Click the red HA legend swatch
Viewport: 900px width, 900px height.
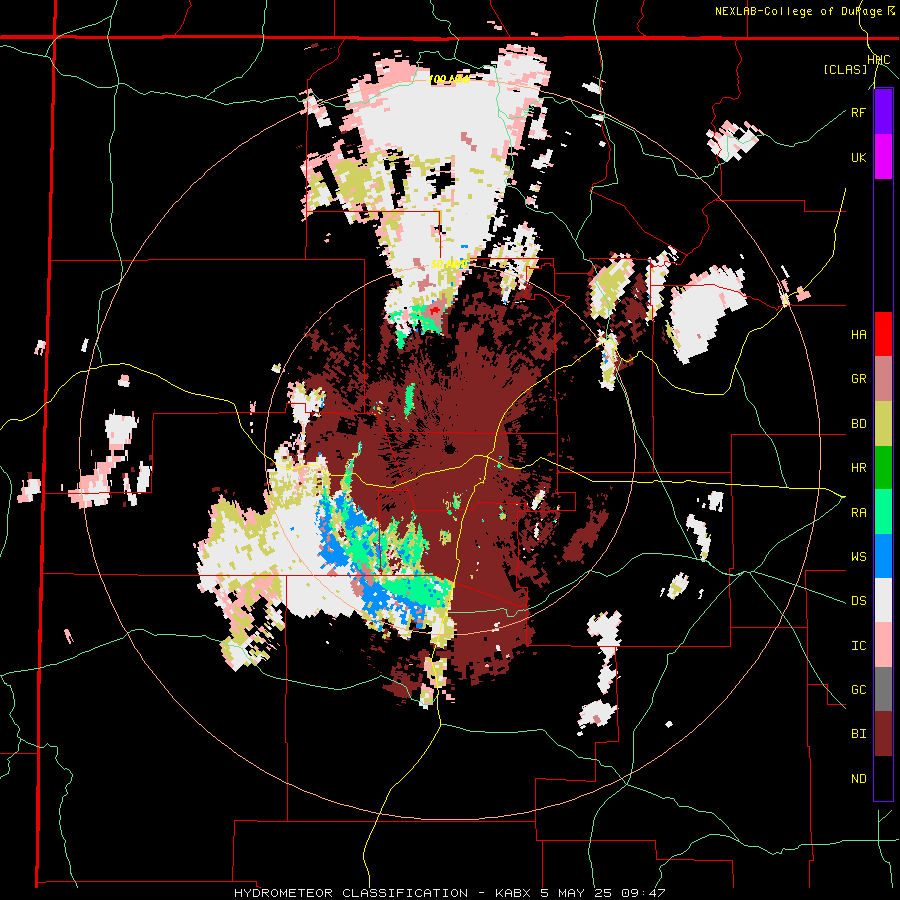[x=883, y=334]
